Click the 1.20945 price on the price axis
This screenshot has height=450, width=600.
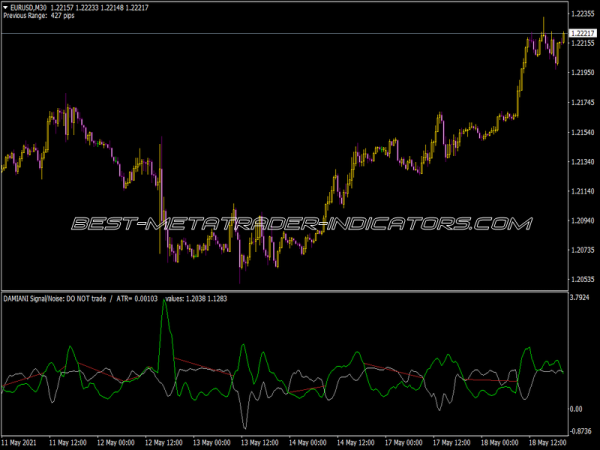click(x=582, y=220)
